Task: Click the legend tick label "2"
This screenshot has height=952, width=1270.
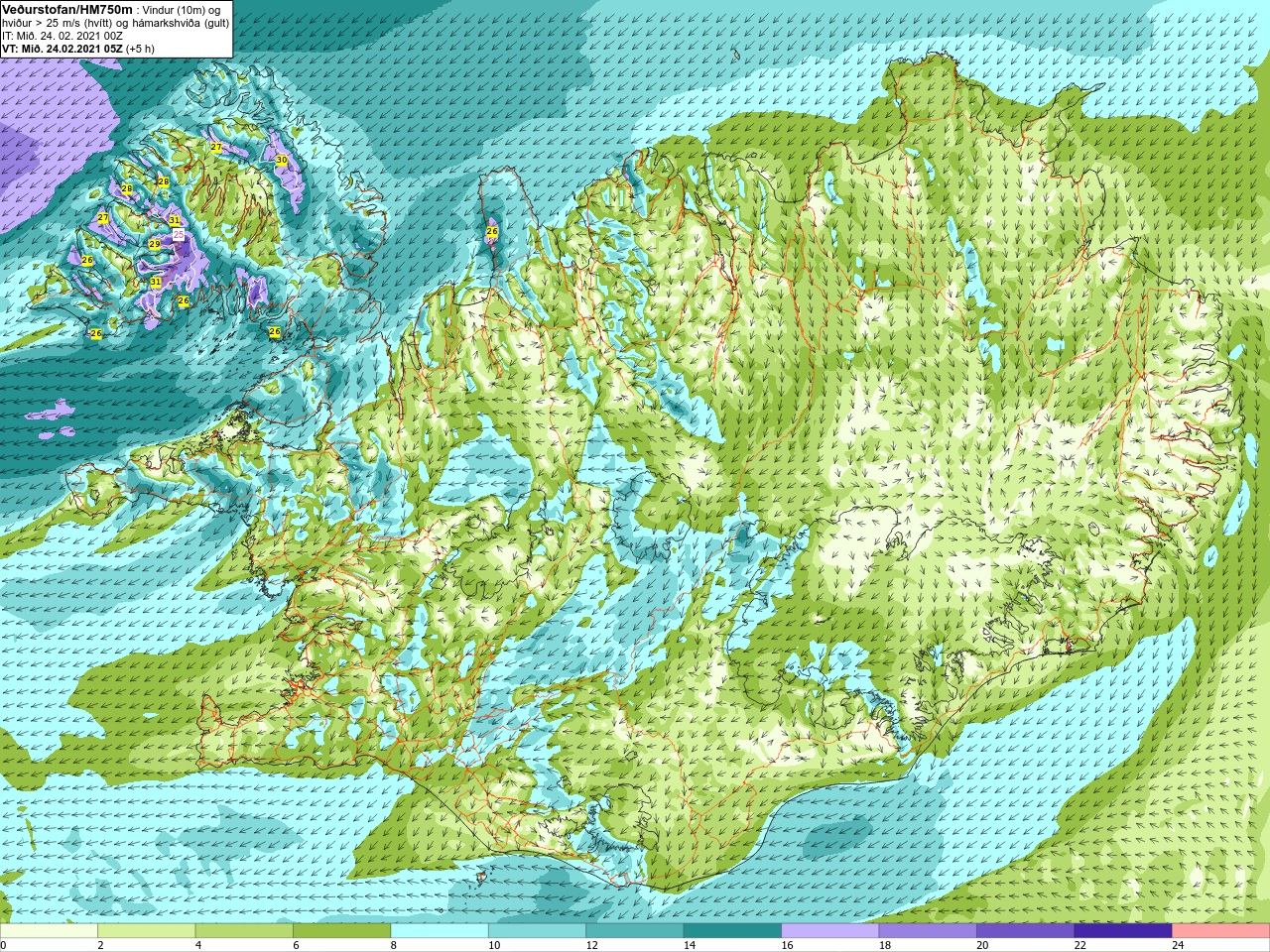Action: tap(101, 945)
